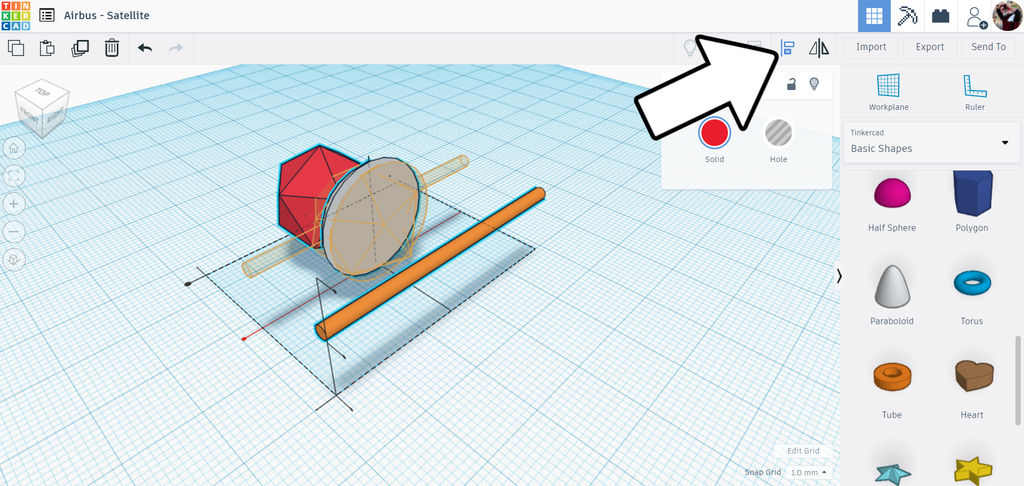This screenshot has width=1024, height=486.
Task: Switch to 3D design grid view
Action: click(x=874, y=16)
